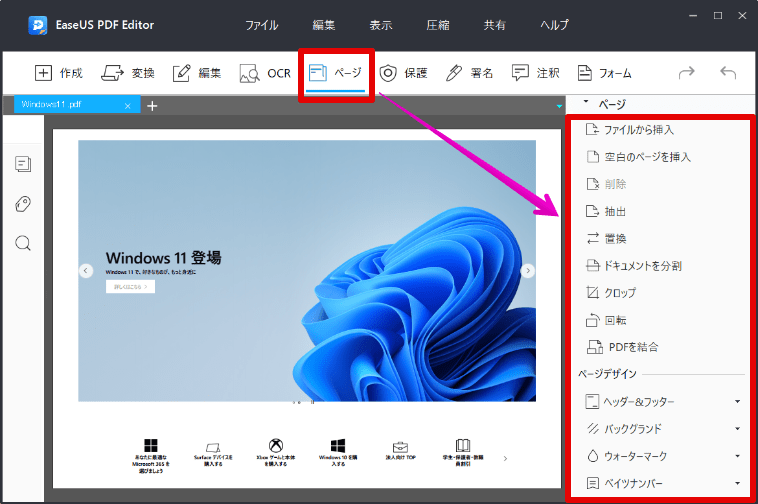Expand the ベイツナンバー dropdown arrow
The height and width of the screenshot is (504, 758).
tap(738, 483)
